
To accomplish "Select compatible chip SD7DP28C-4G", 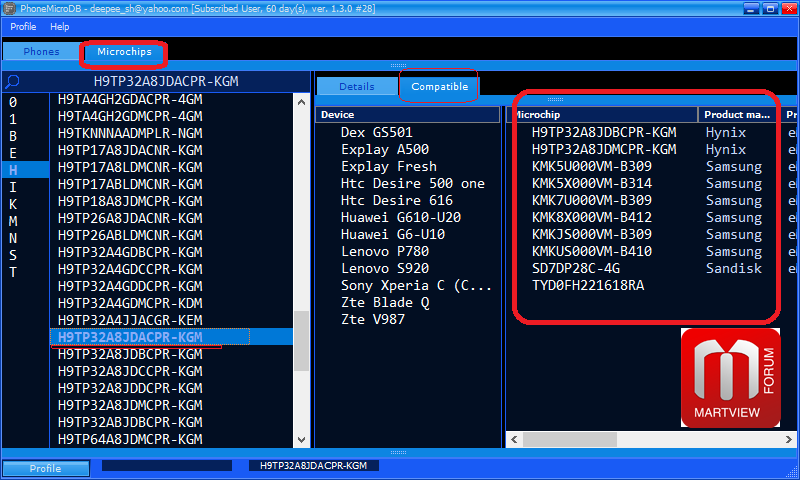I will tap(576, 268).
